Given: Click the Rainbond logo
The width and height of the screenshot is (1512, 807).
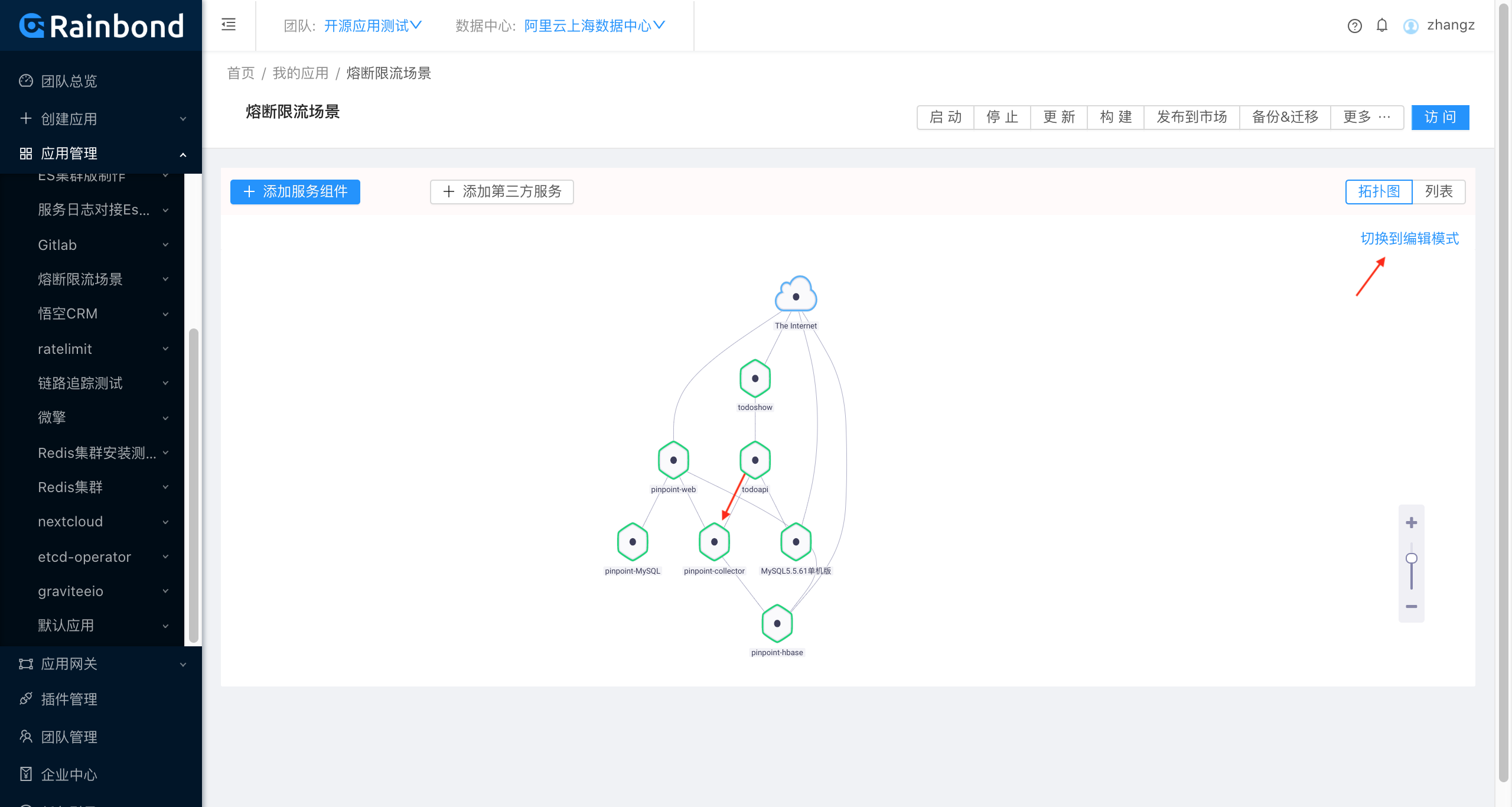Looking at the screenshot, I should [x=101, y=26].
